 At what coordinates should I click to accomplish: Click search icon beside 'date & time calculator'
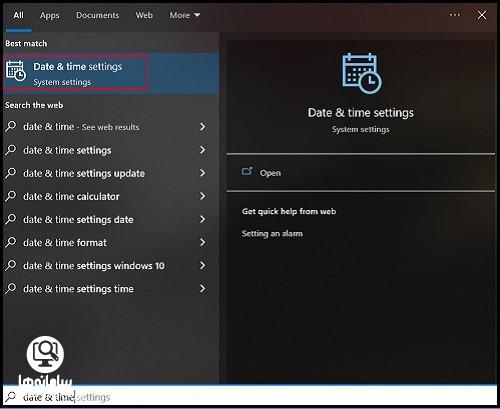point(11,196)
